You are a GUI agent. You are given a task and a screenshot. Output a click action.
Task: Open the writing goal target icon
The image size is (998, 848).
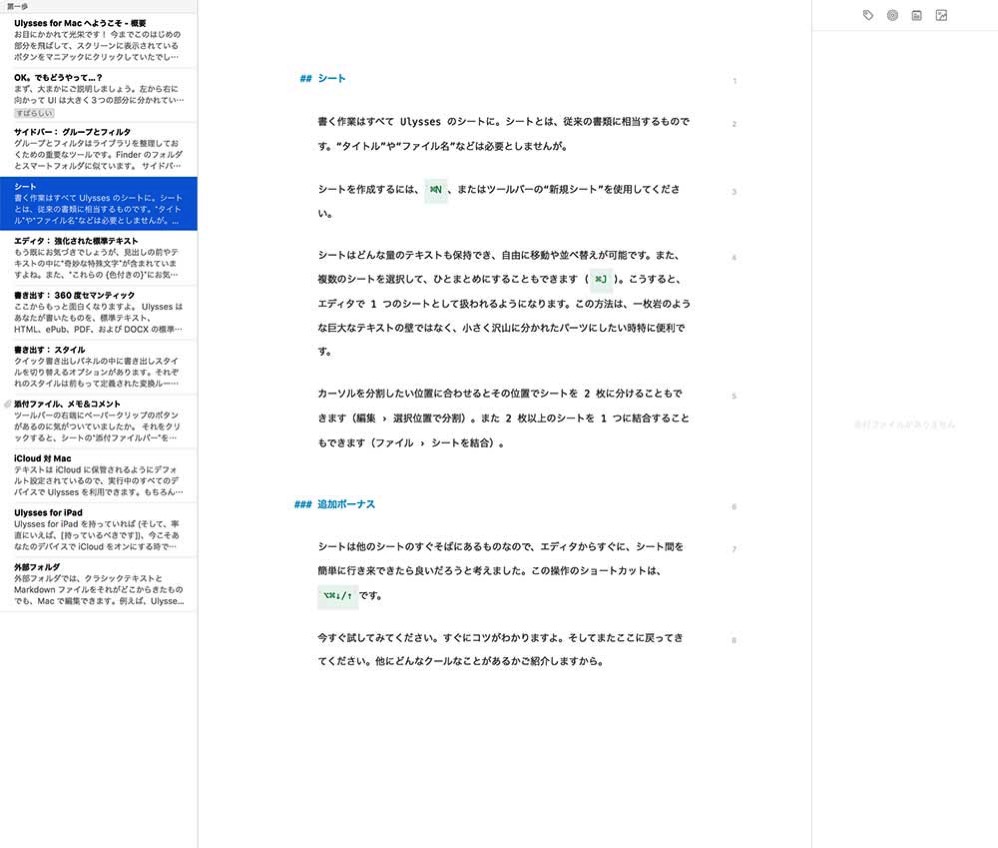[892, 16]
